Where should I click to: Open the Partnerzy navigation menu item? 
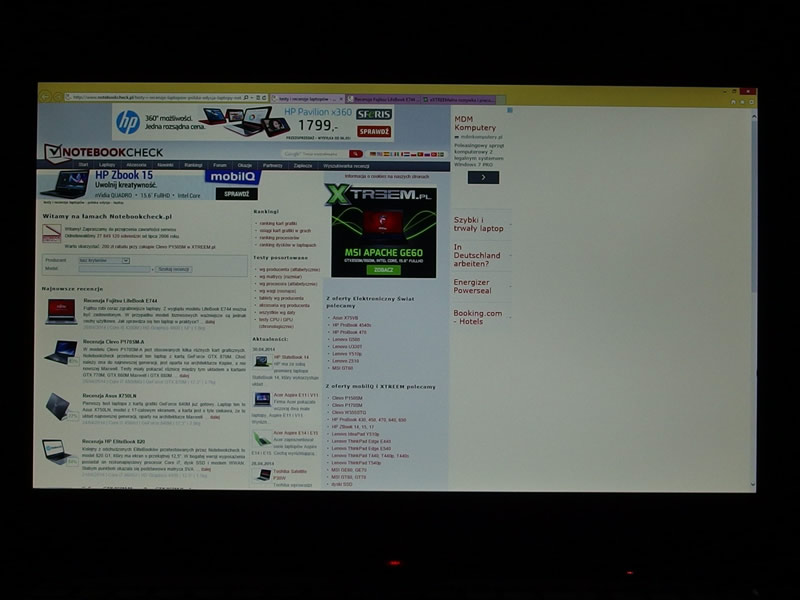click(x=272, y=165)
